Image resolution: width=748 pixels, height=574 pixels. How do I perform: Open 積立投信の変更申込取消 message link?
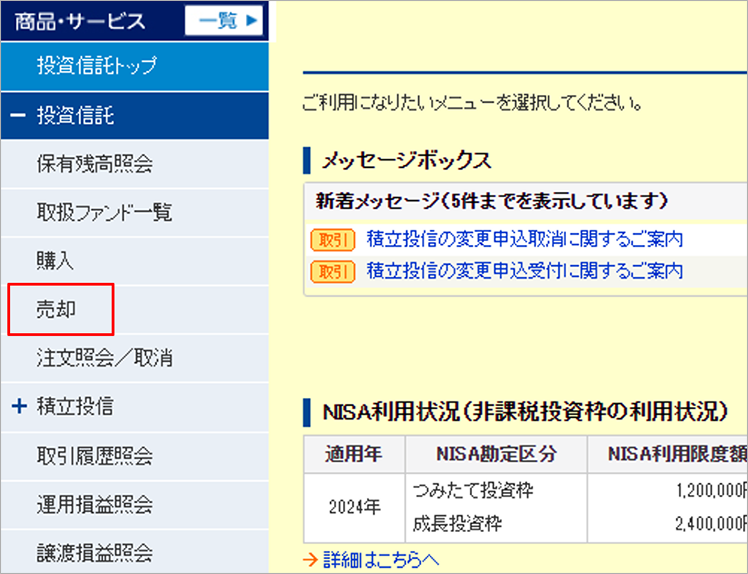(x=524, y=239)
